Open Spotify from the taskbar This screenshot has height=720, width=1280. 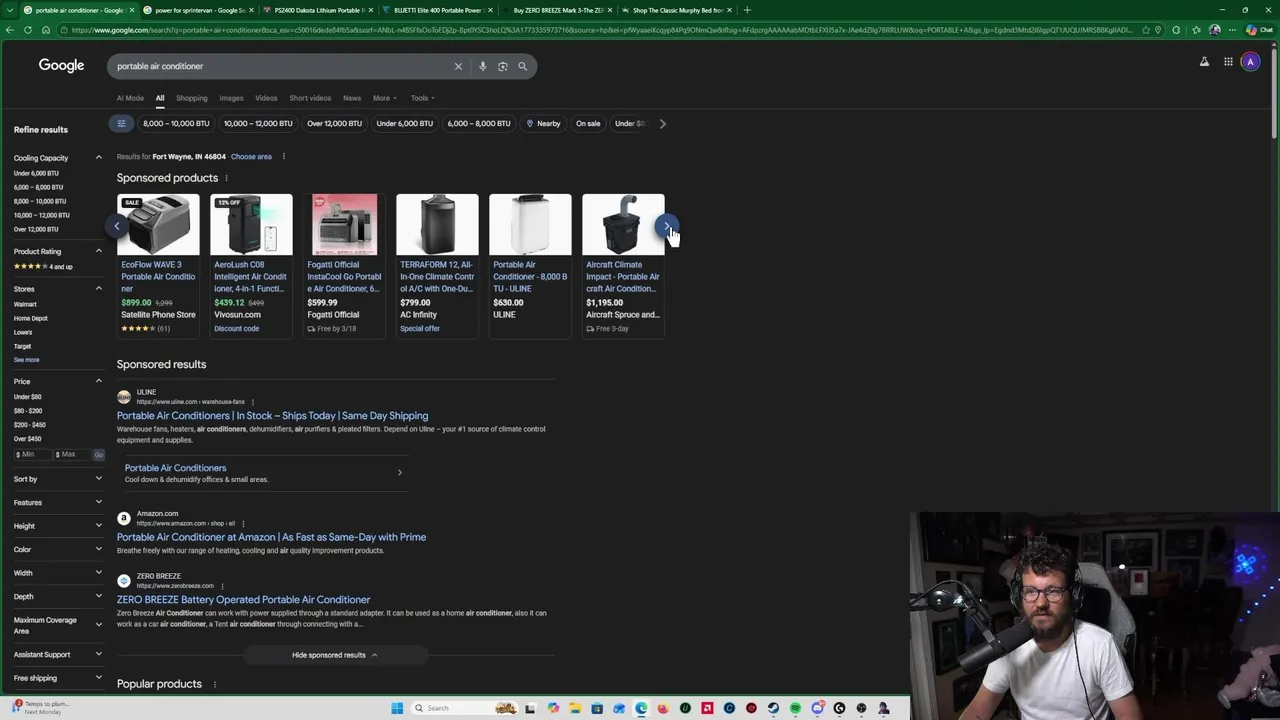pos(795,708)
